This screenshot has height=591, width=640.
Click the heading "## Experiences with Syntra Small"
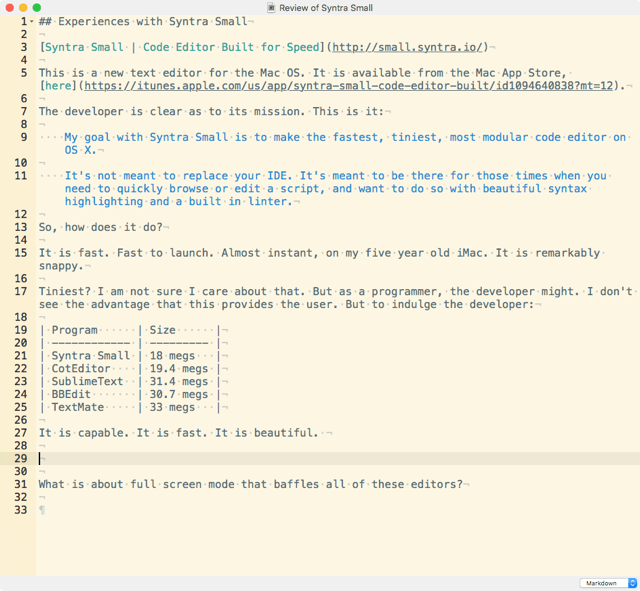(x=143, y=21)
